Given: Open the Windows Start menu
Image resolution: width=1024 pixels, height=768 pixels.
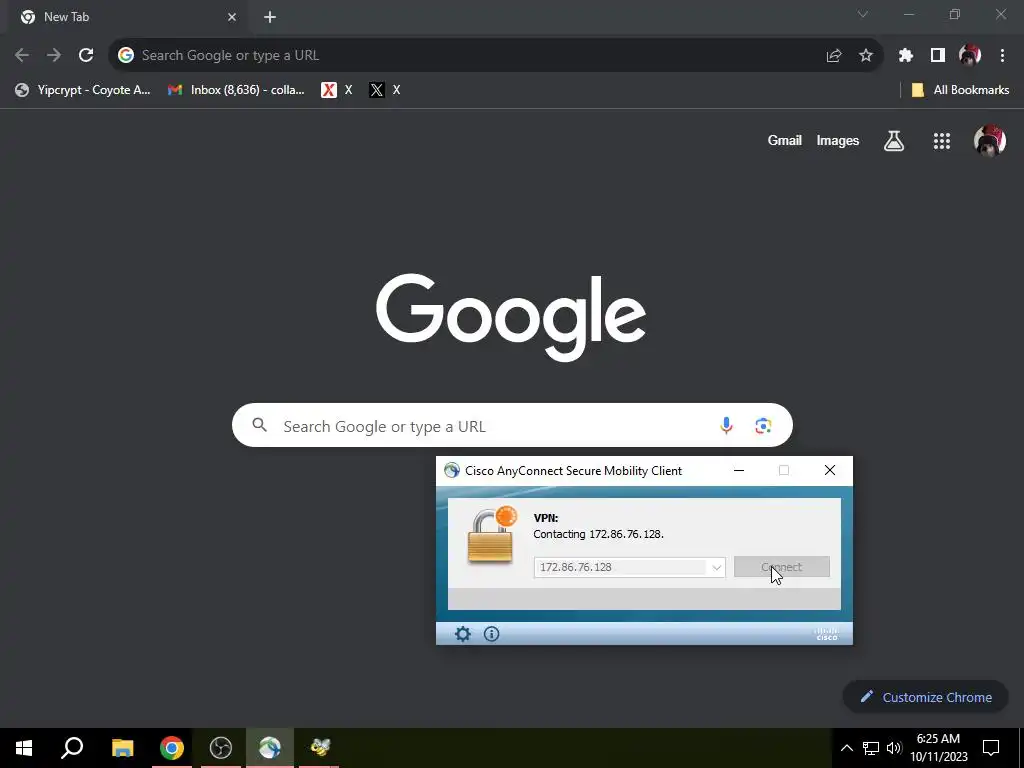Looking at the screenshot, I should click(24, 748).
